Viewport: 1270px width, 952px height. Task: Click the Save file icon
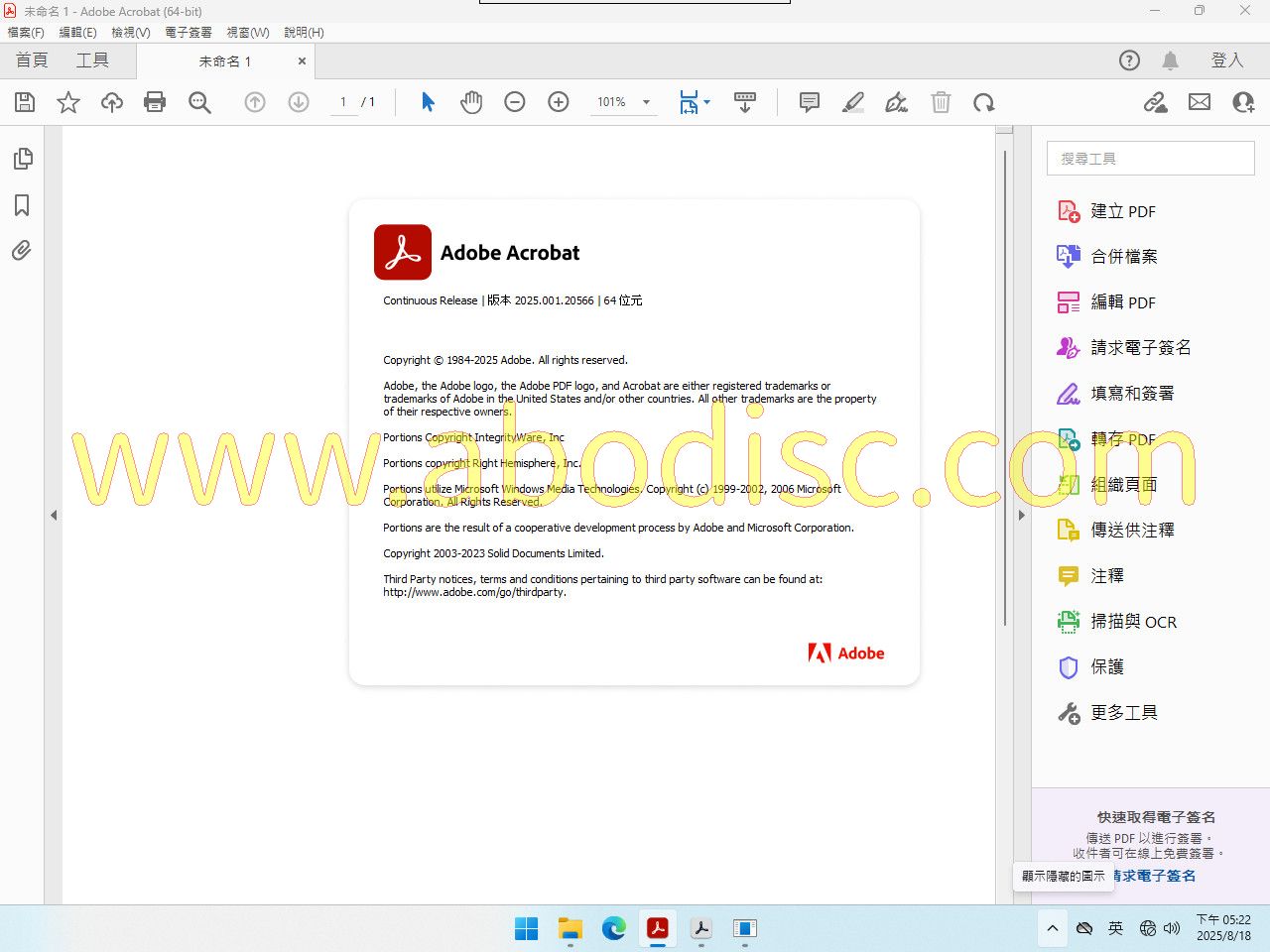(x=25, y=102)
